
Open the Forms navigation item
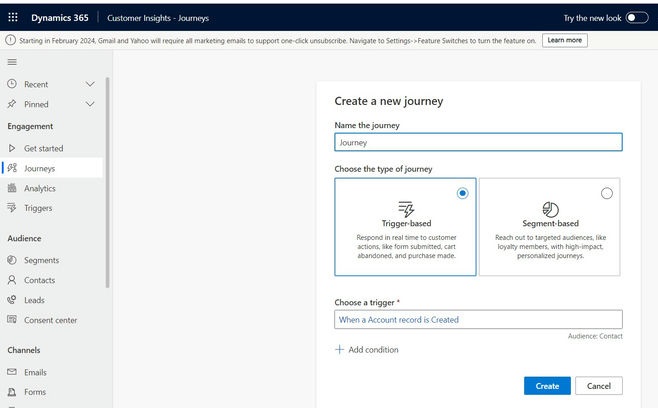click(35, 392)
